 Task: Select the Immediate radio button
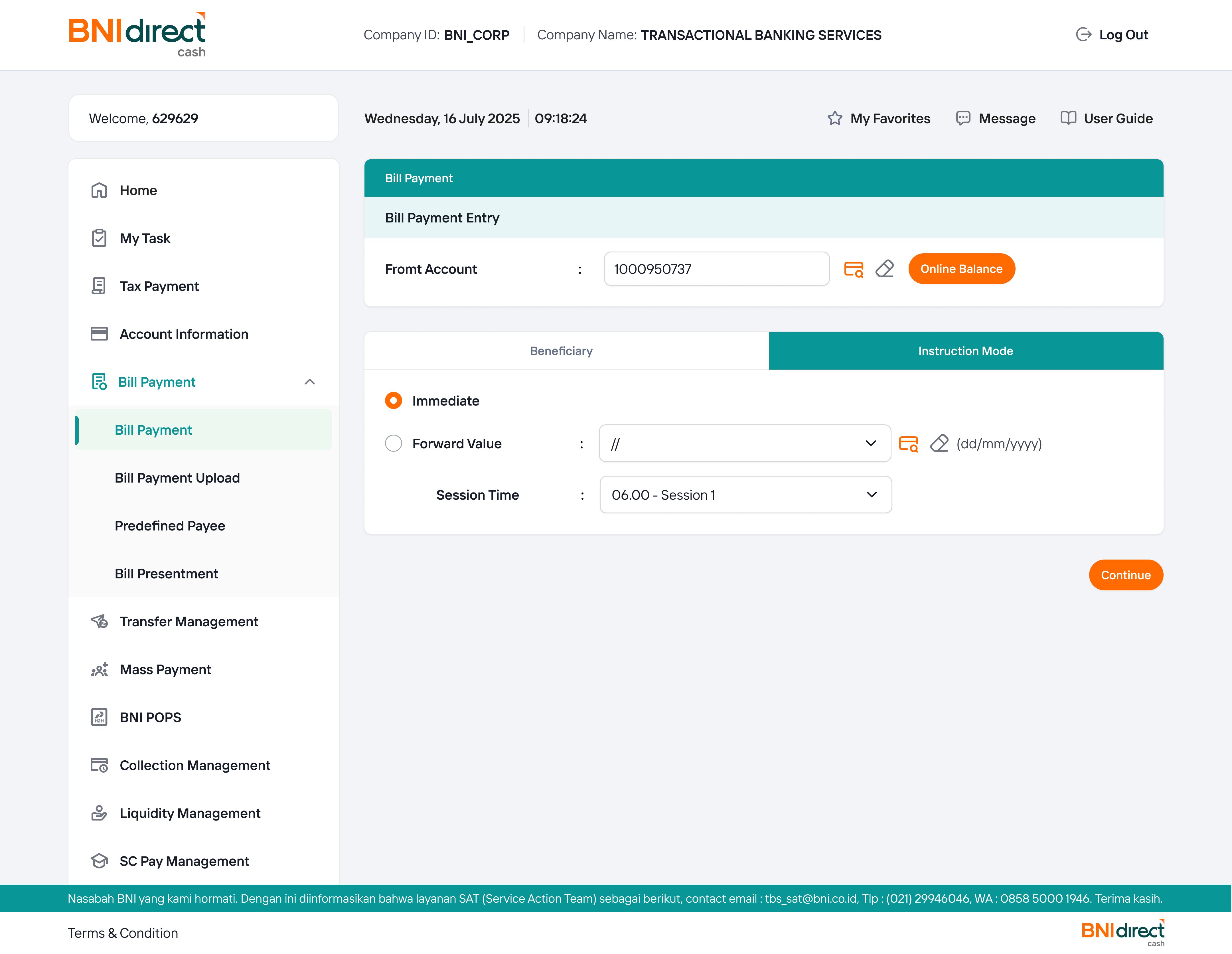coord(393,400)
